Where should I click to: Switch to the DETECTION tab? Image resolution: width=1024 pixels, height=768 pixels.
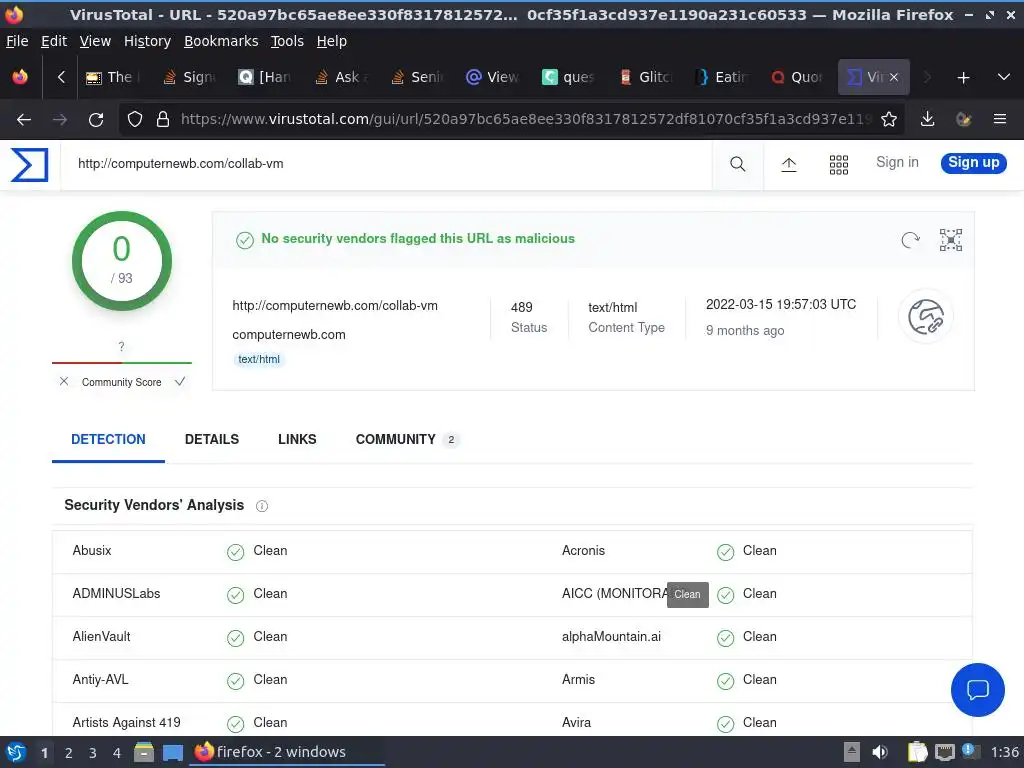(108, 440)
